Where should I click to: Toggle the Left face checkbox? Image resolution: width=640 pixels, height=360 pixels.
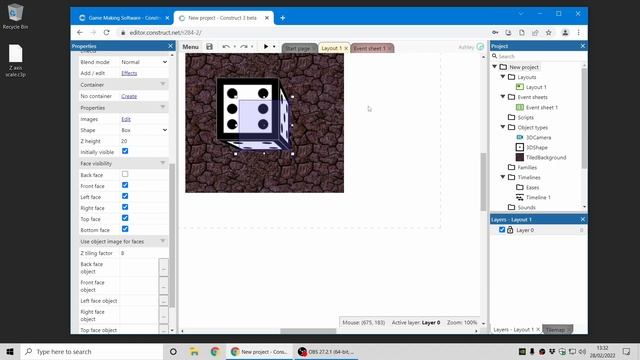pos(125,196)
